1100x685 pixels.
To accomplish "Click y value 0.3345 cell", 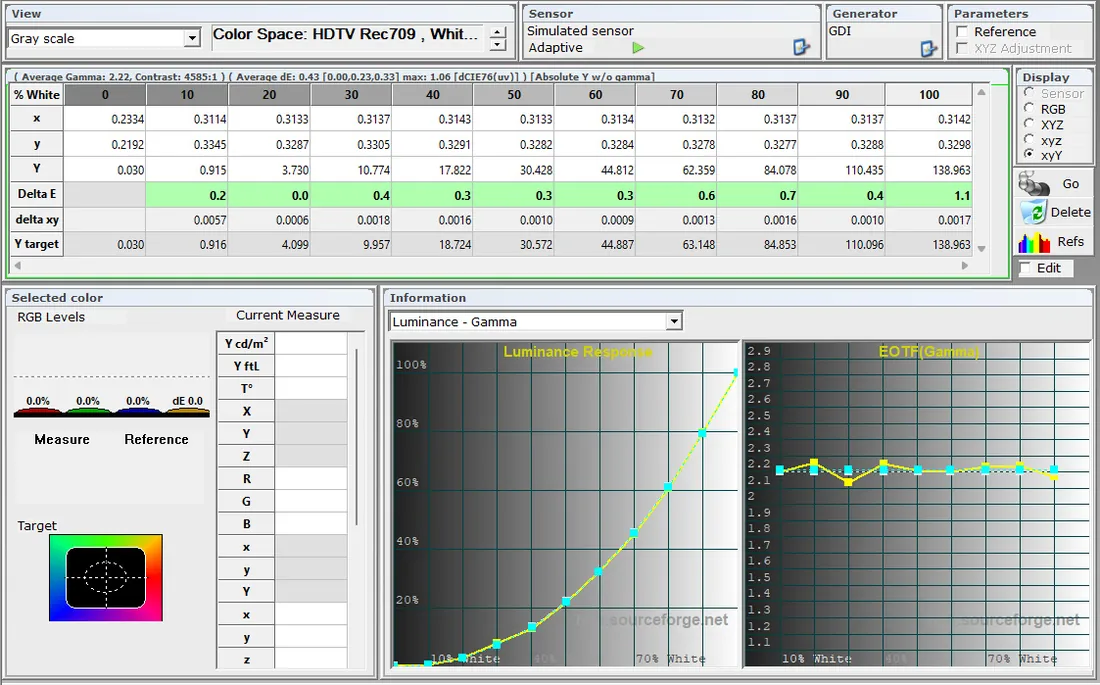I will (x=187, y=145).
